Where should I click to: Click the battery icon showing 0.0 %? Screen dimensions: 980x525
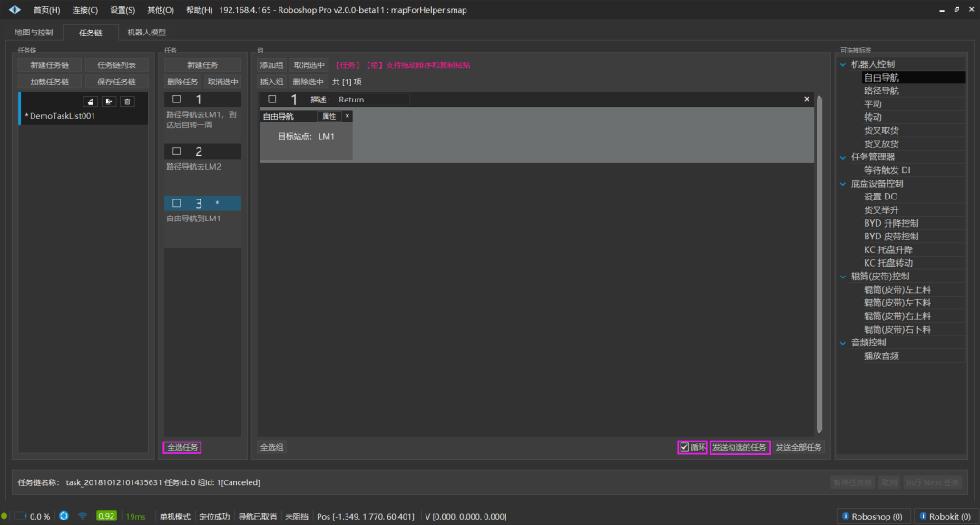point(20,516)
